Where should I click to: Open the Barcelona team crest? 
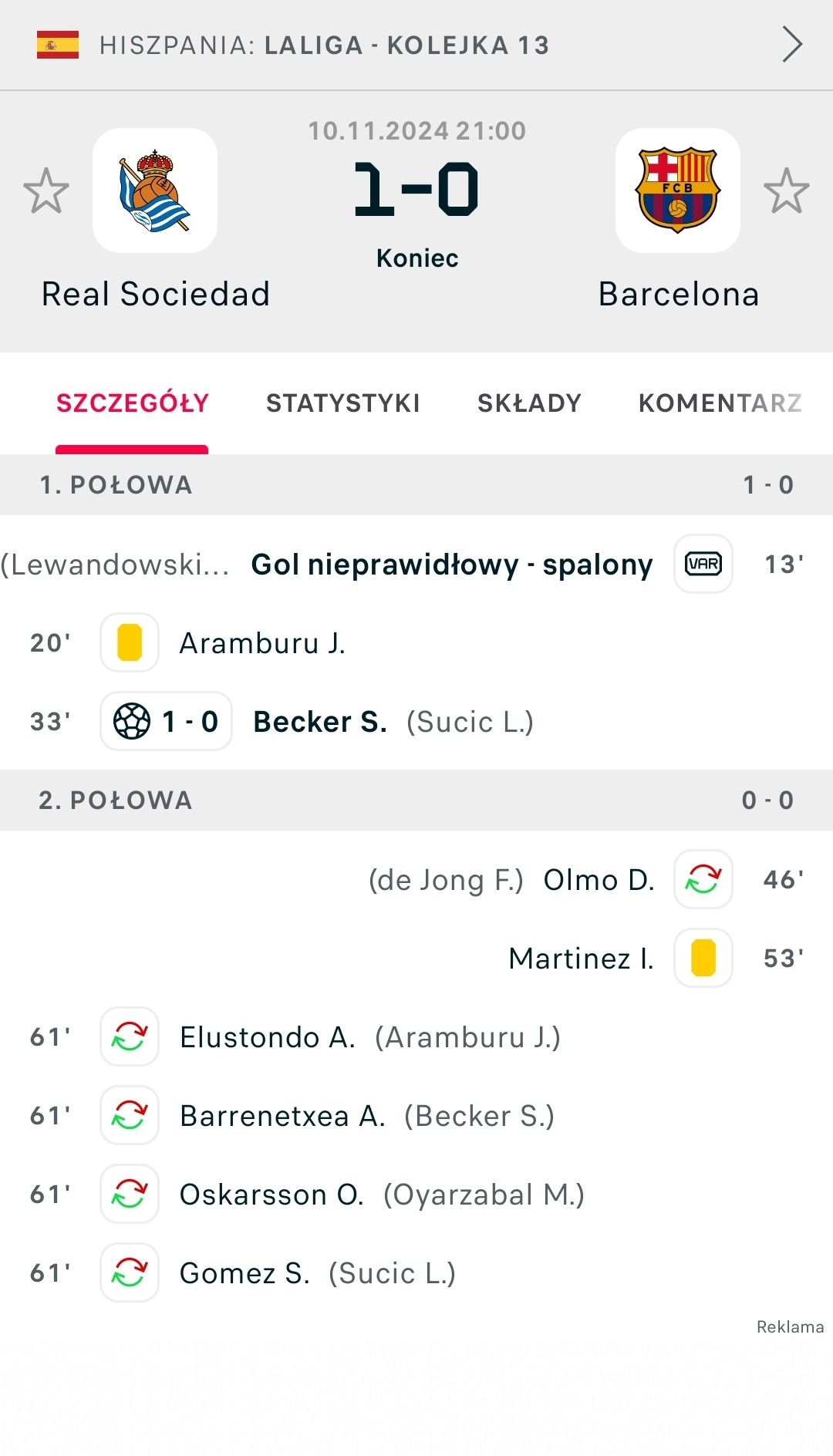click(x=677, y=190)
